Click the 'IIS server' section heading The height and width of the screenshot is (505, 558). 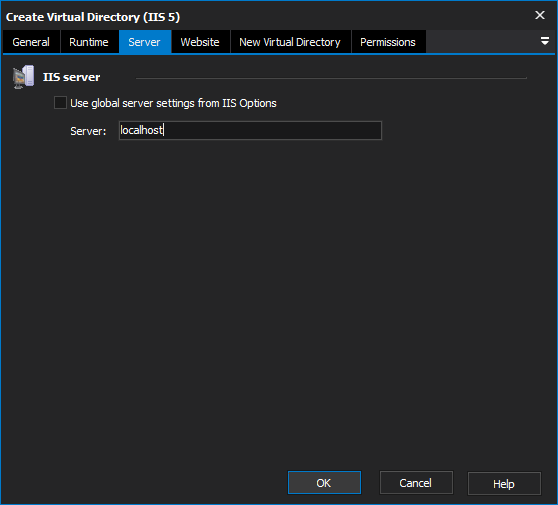tap(71, 77)
